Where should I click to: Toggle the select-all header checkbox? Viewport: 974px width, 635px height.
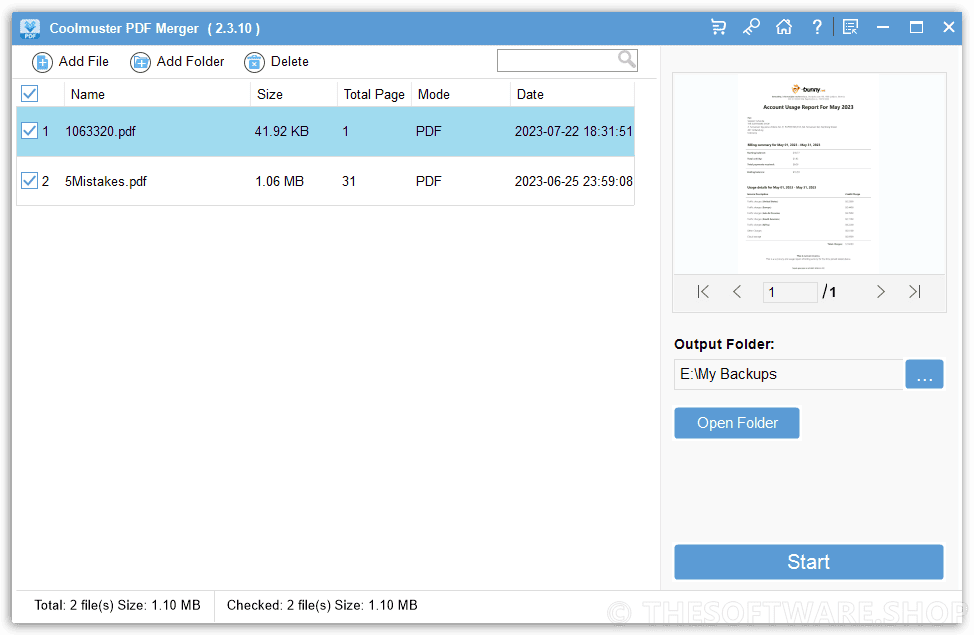point(29,94)
